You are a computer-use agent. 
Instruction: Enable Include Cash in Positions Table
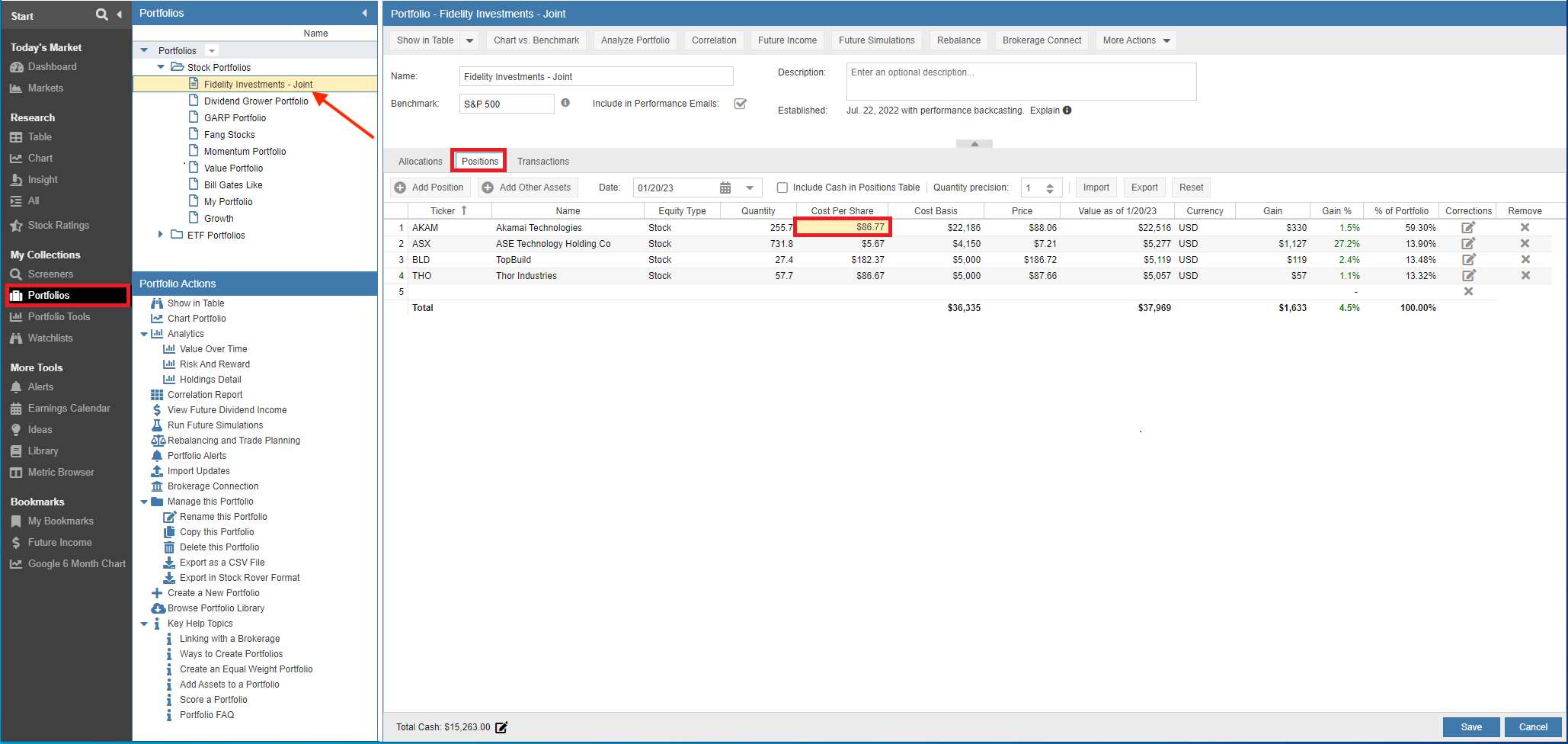tap(782, 188)
